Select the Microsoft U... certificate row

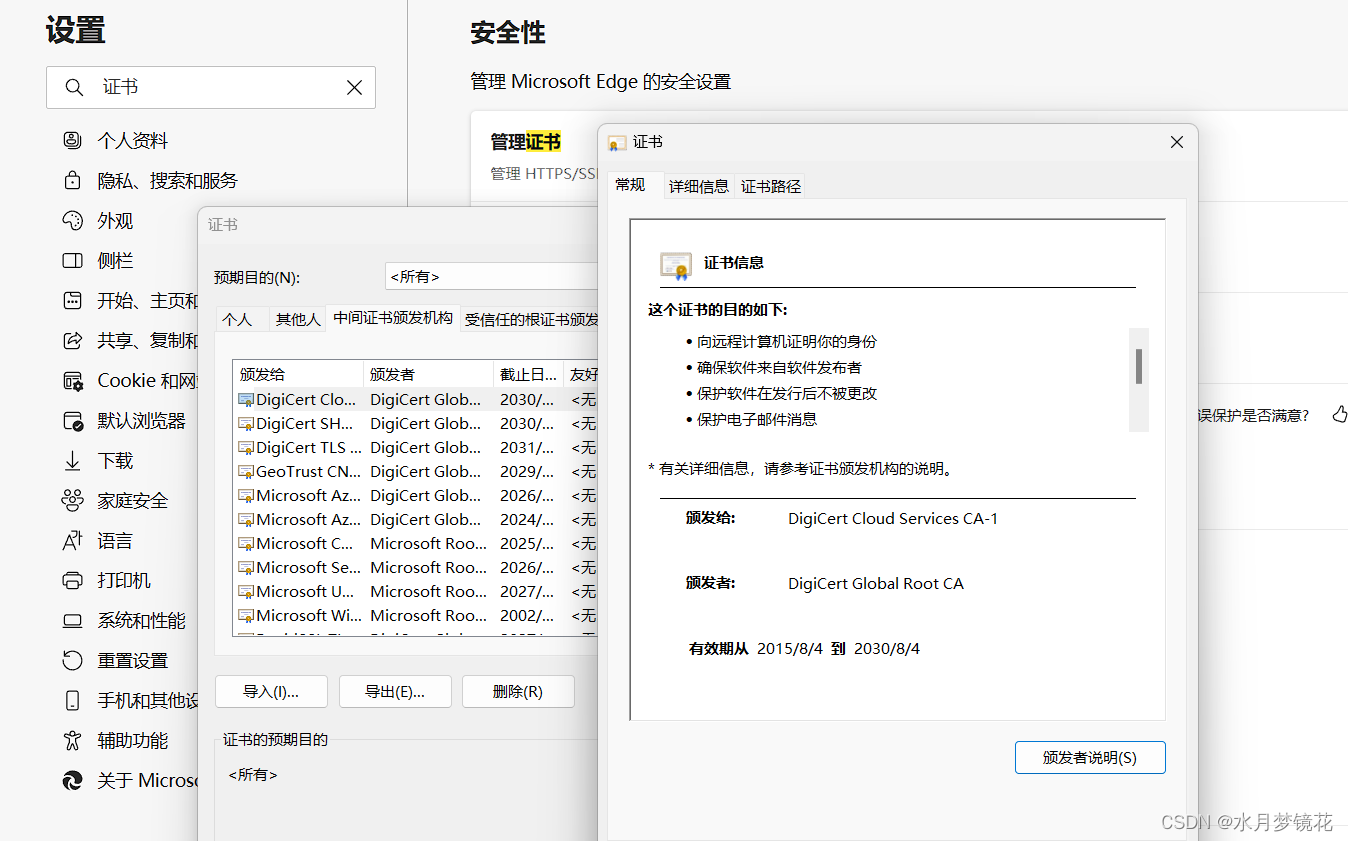[415, 592]
